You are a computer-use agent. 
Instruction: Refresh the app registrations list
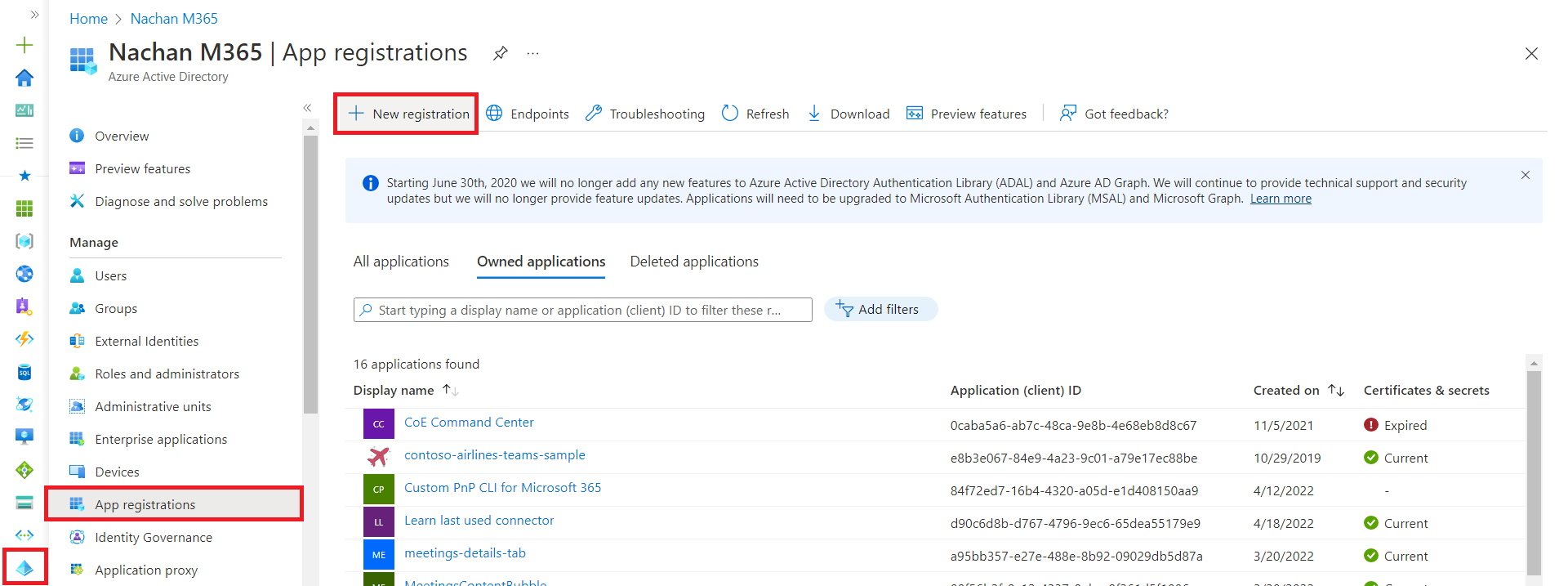pos(755,114)
